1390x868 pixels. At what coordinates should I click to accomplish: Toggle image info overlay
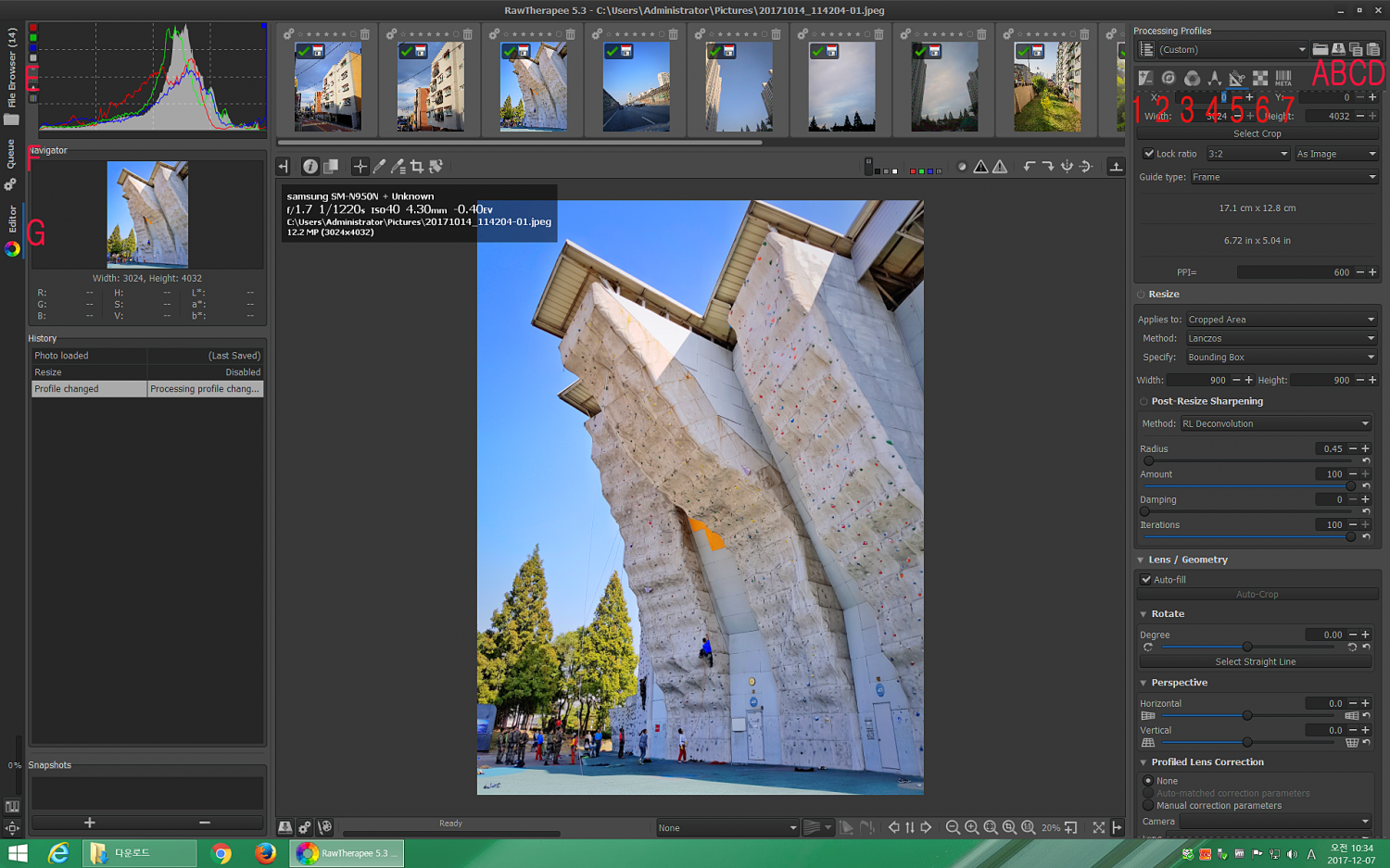tap(310, 167)
